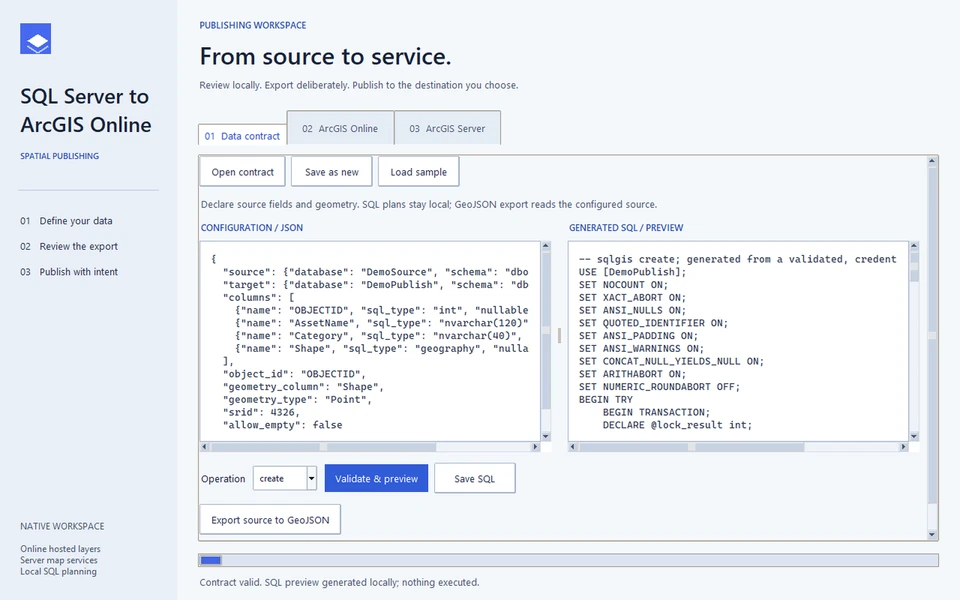Click the Category column line in JSON

(x=378, y=336)
